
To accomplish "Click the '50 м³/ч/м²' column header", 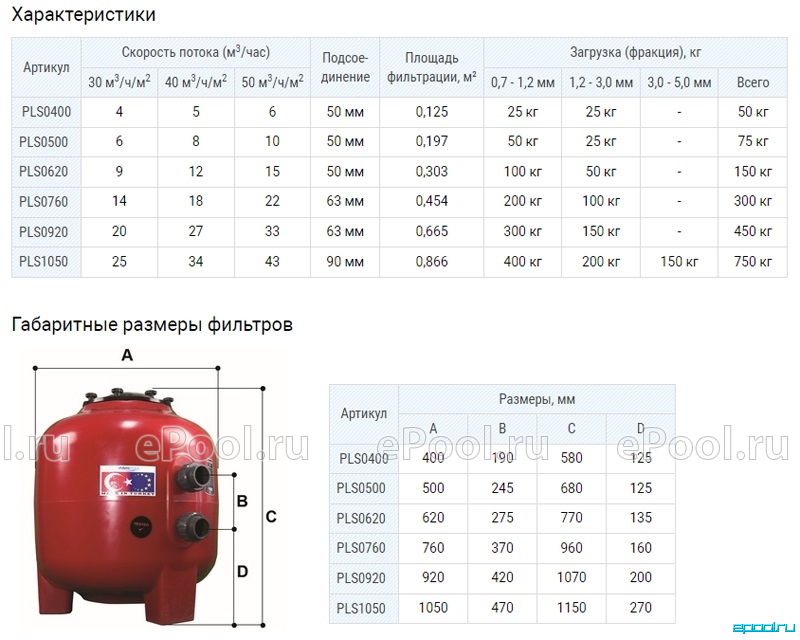I will [x=272, y=82].
